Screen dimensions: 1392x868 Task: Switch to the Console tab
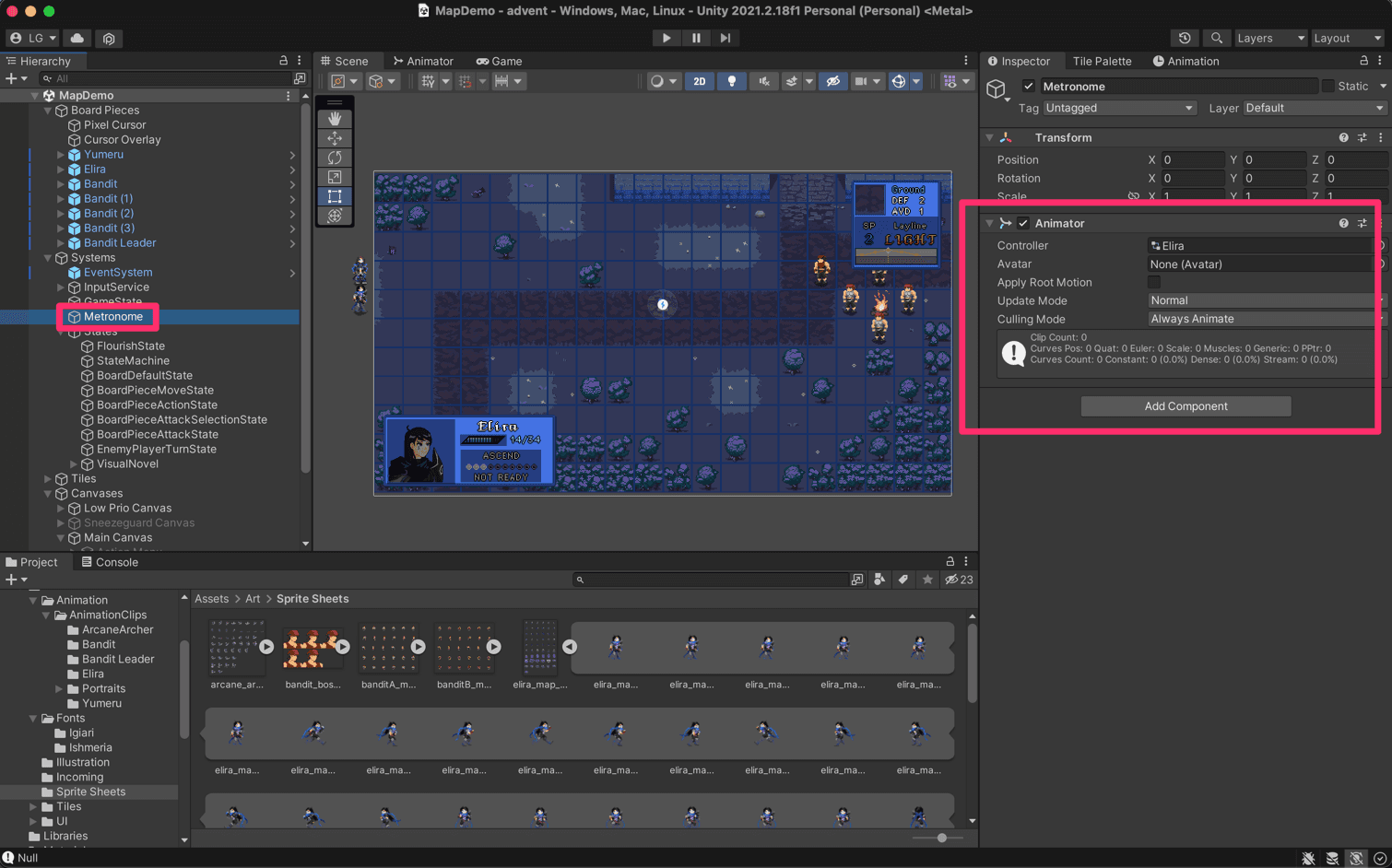tap(110, 562)
